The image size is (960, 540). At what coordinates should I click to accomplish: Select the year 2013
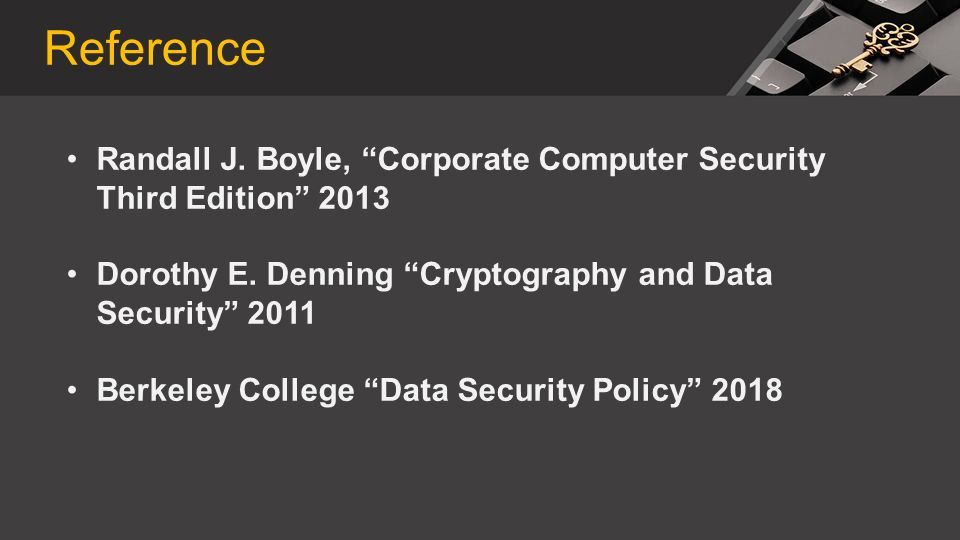pyautogui.click(x=354, y=198)
